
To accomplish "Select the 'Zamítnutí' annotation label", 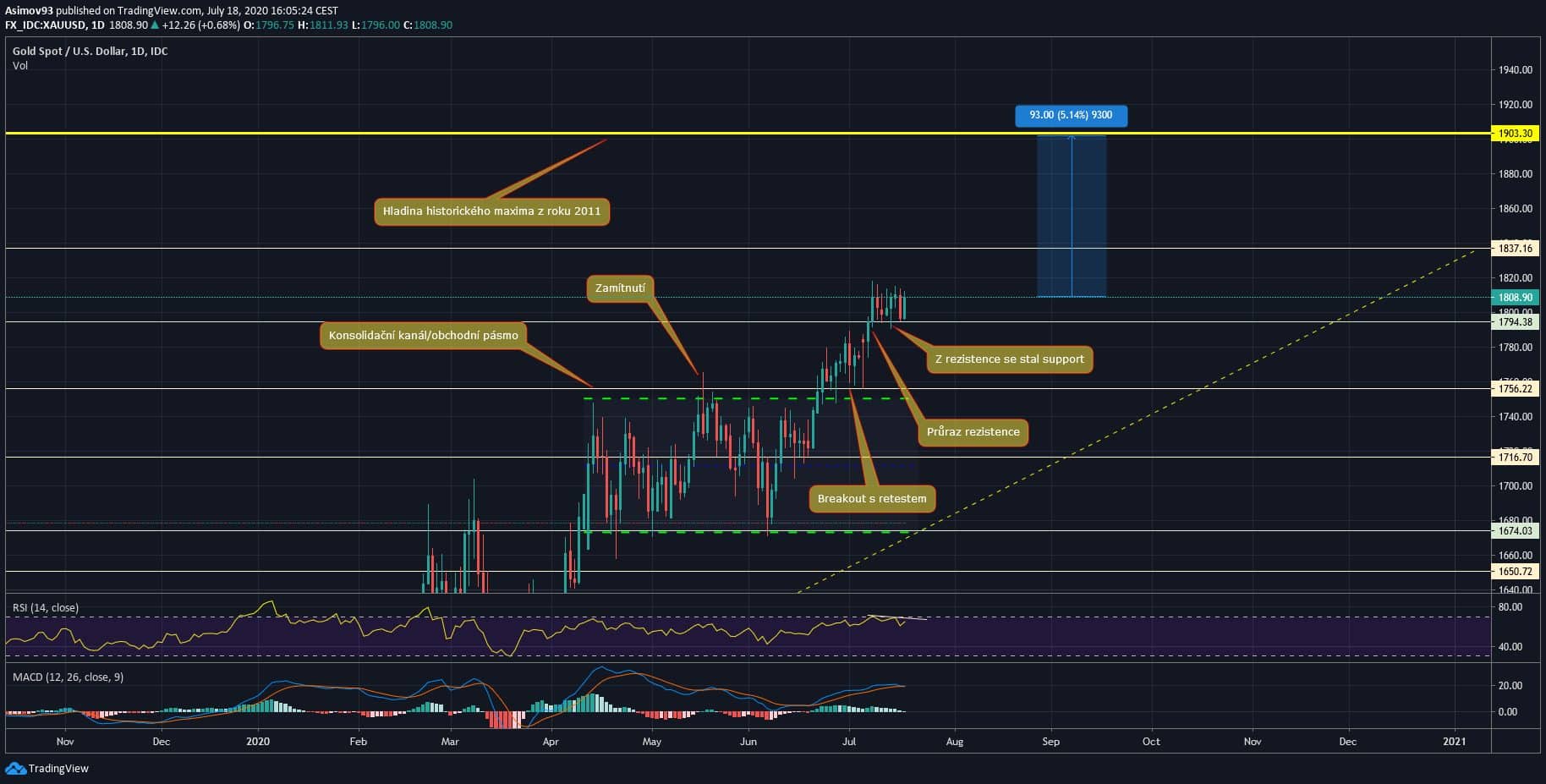I will click(620, 288).
